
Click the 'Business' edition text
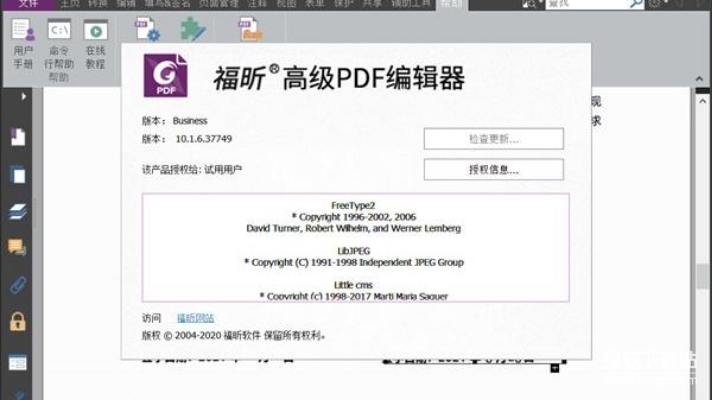click(x=190, y=121)
